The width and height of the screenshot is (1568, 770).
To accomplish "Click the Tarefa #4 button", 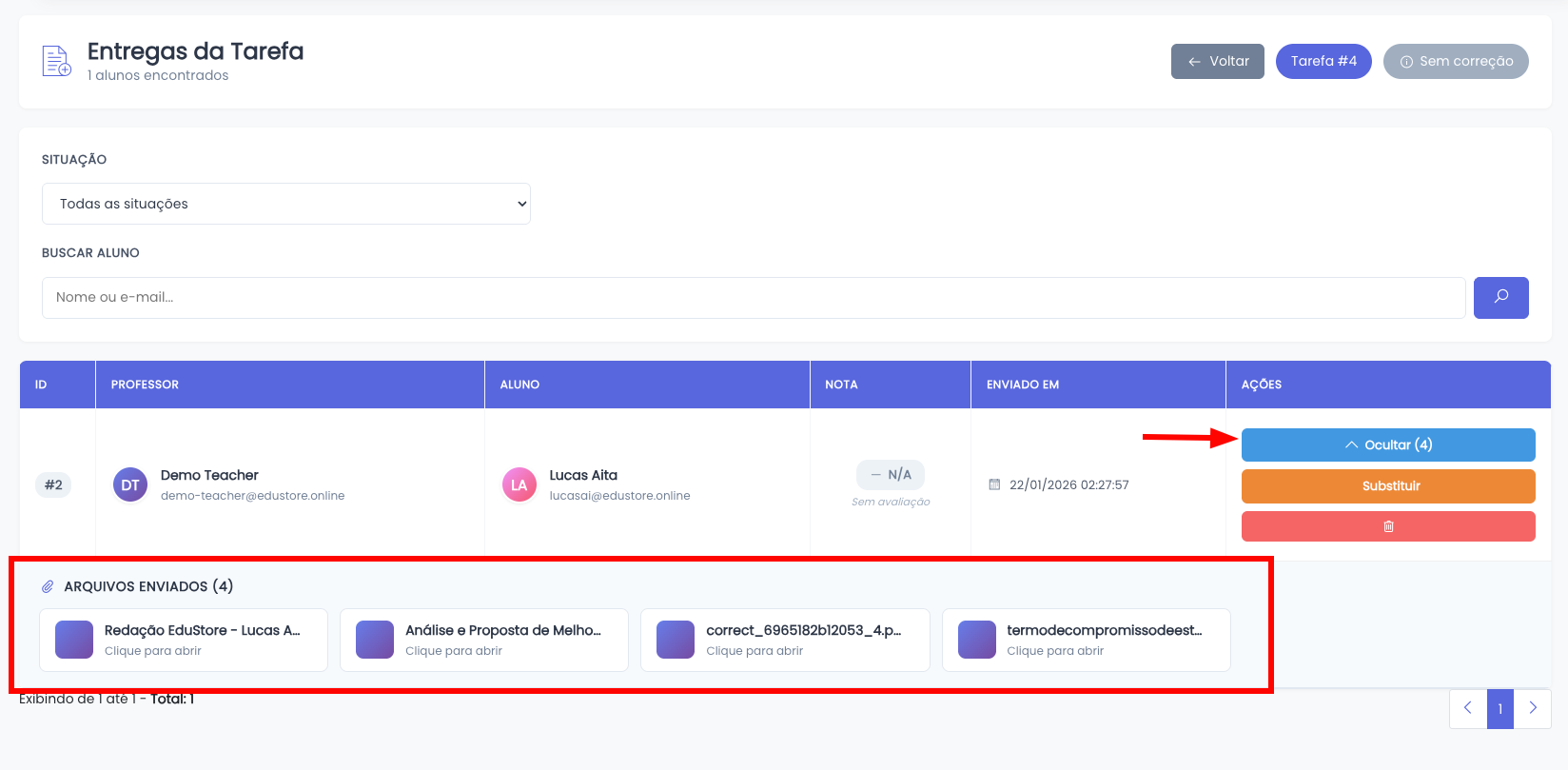I will click(1323, 61).
